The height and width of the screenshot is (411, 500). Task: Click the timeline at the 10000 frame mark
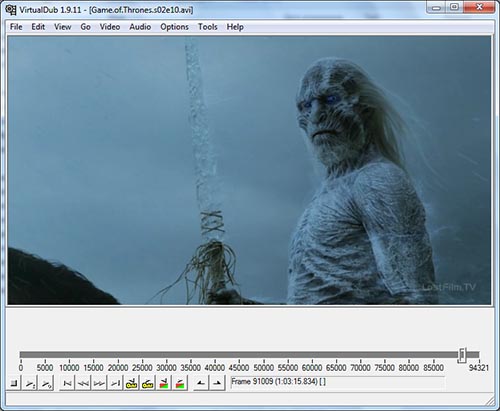pyautogui.click(x=69, y=355)
